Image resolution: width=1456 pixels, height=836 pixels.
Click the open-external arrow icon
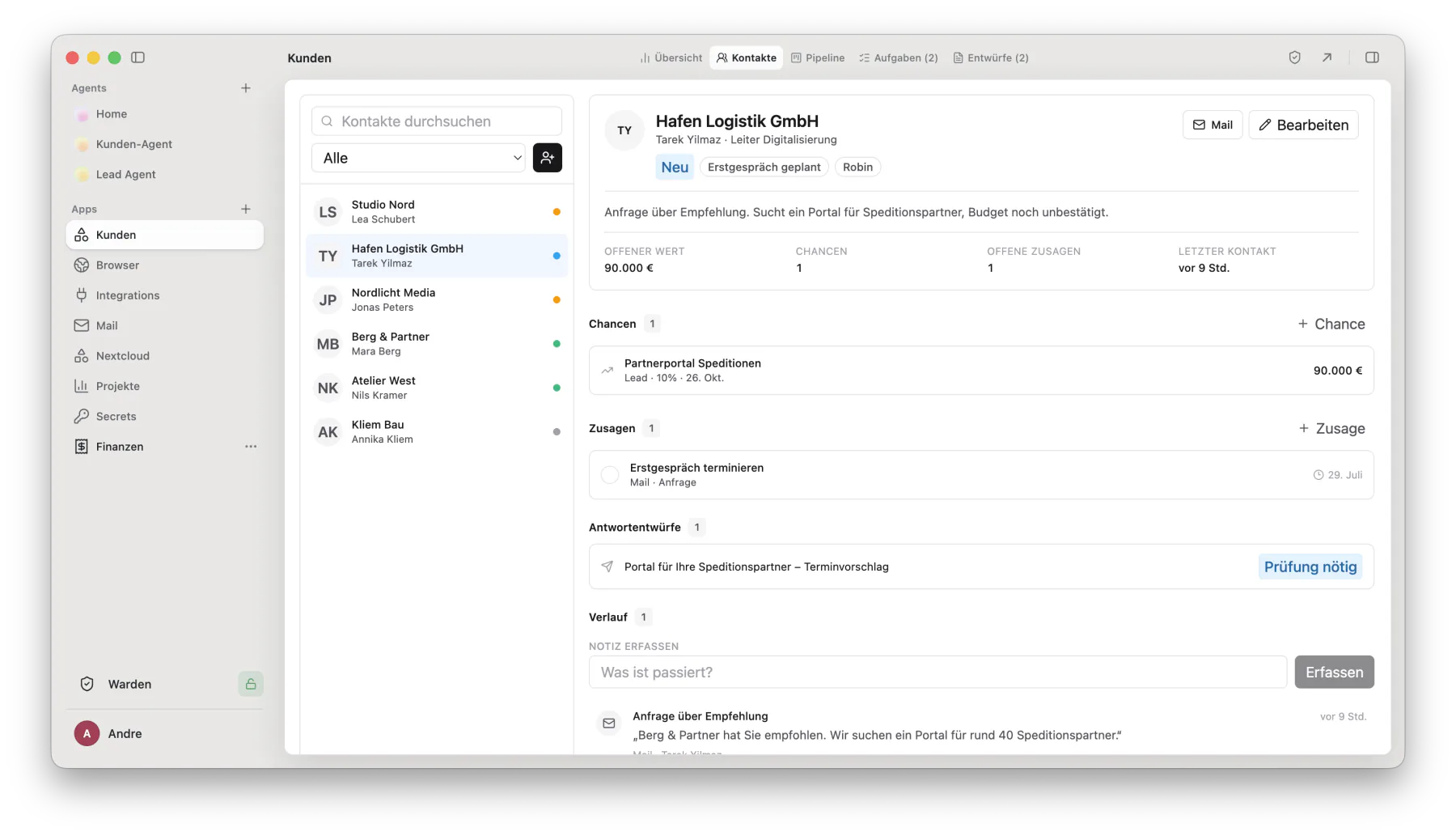(1327, 57)
